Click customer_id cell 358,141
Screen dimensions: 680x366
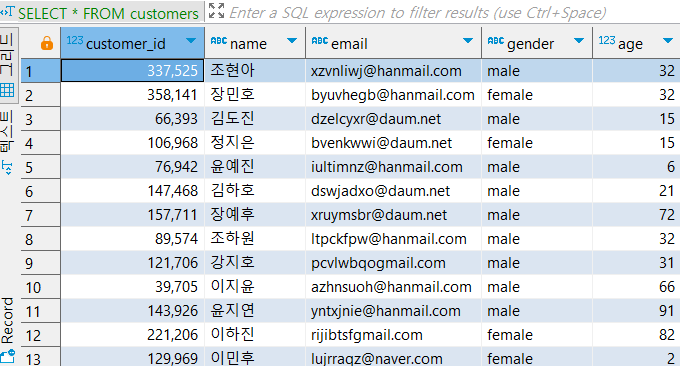click(x=132, y=95)
